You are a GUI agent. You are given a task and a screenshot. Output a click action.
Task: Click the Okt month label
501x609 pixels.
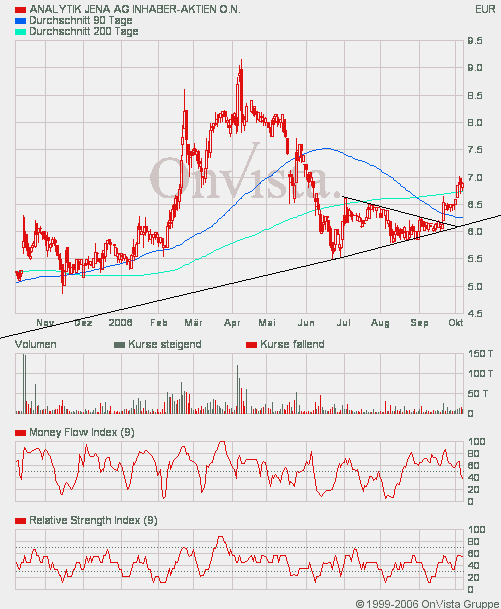point(456,323)
